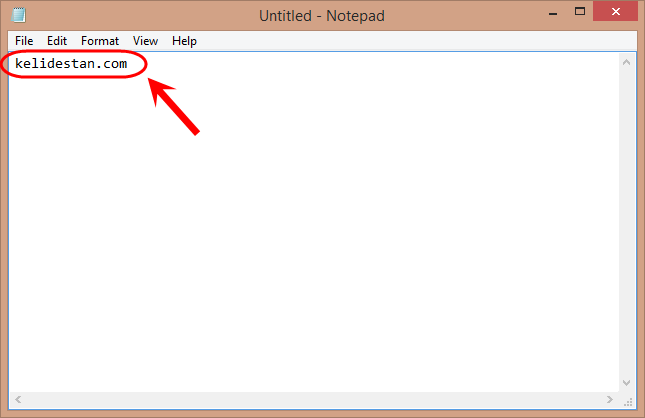Click the text kelidestan.com
This screenshot has width=645, height=418.
tap(71, 64)
